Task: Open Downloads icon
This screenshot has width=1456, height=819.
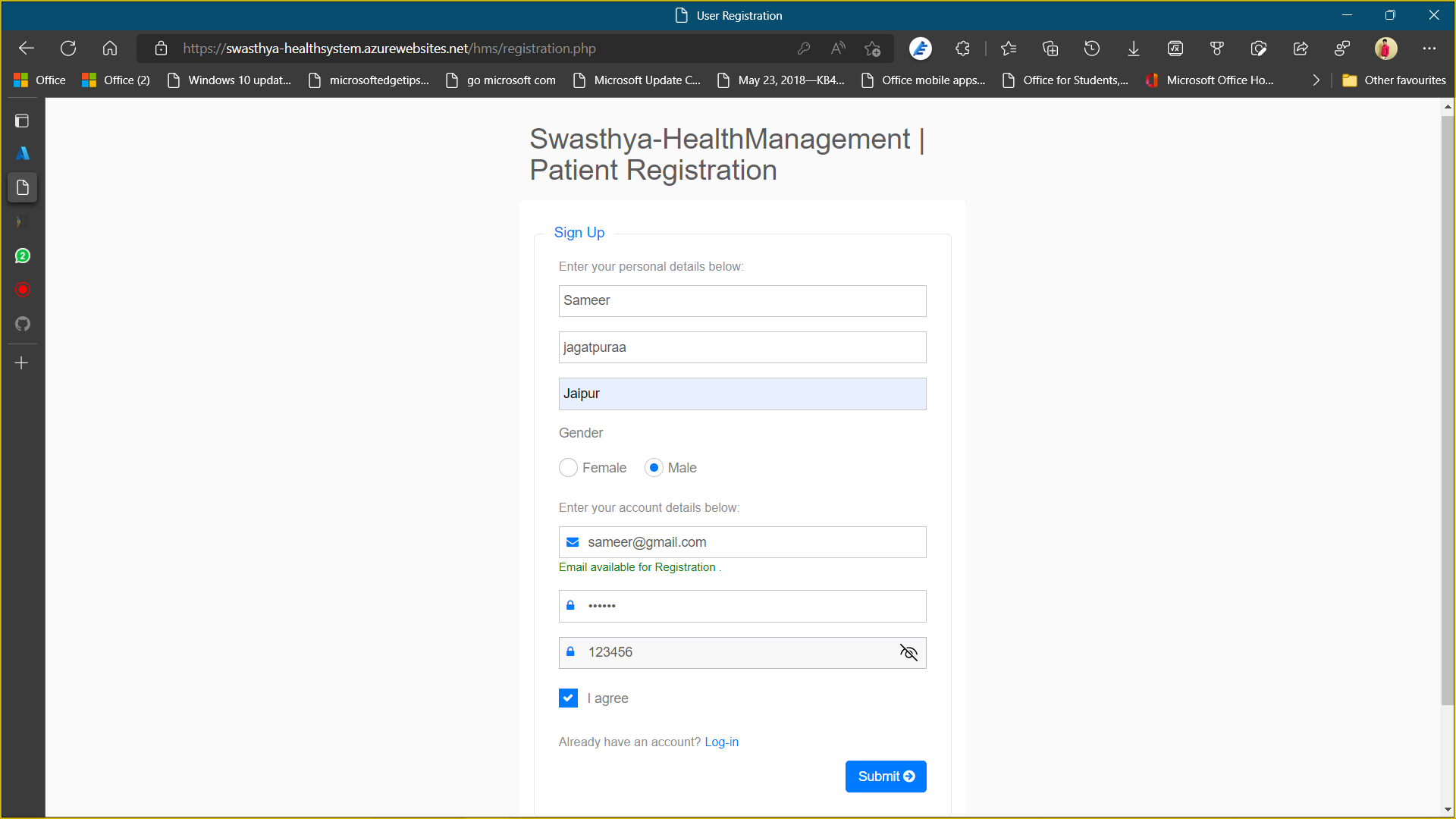Action: click(1134, 49)
